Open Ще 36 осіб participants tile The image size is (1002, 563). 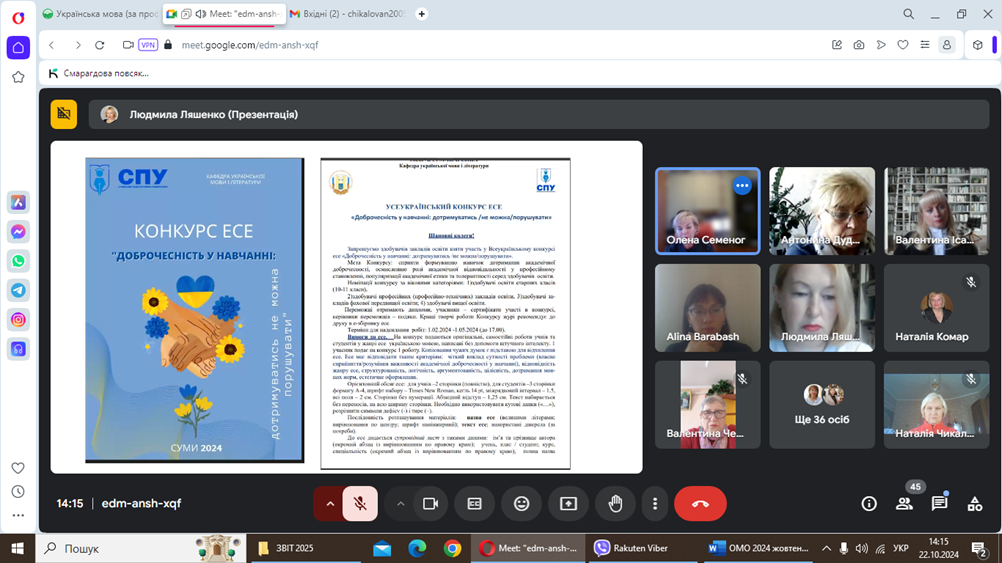coord(822,405)
